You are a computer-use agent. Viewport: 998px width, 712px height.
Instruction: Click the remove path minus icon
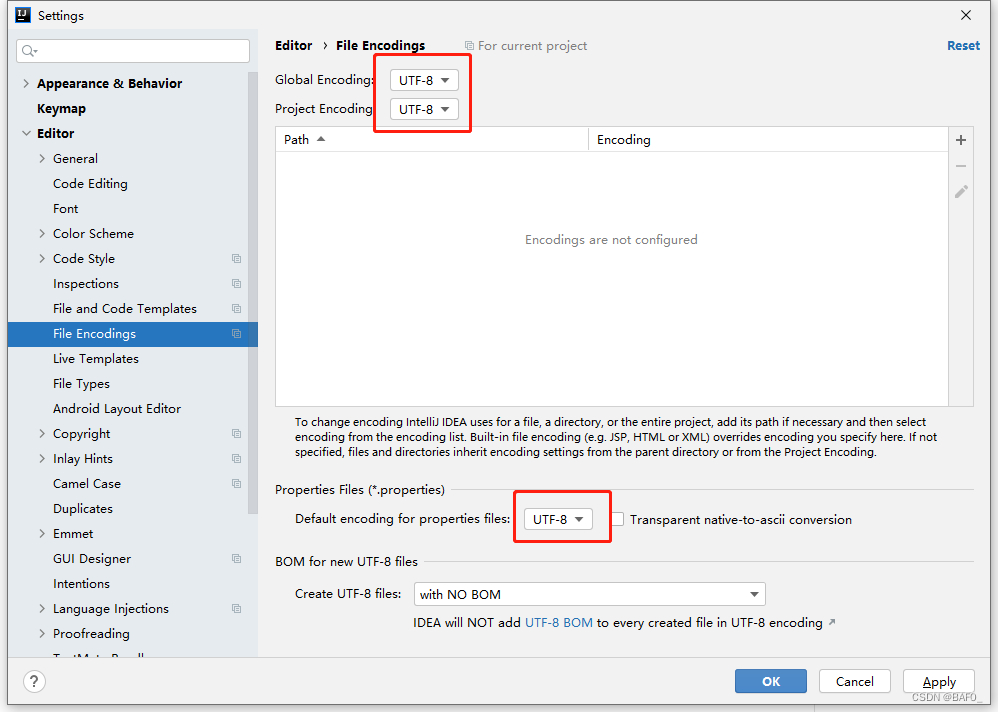coord(960,166)
